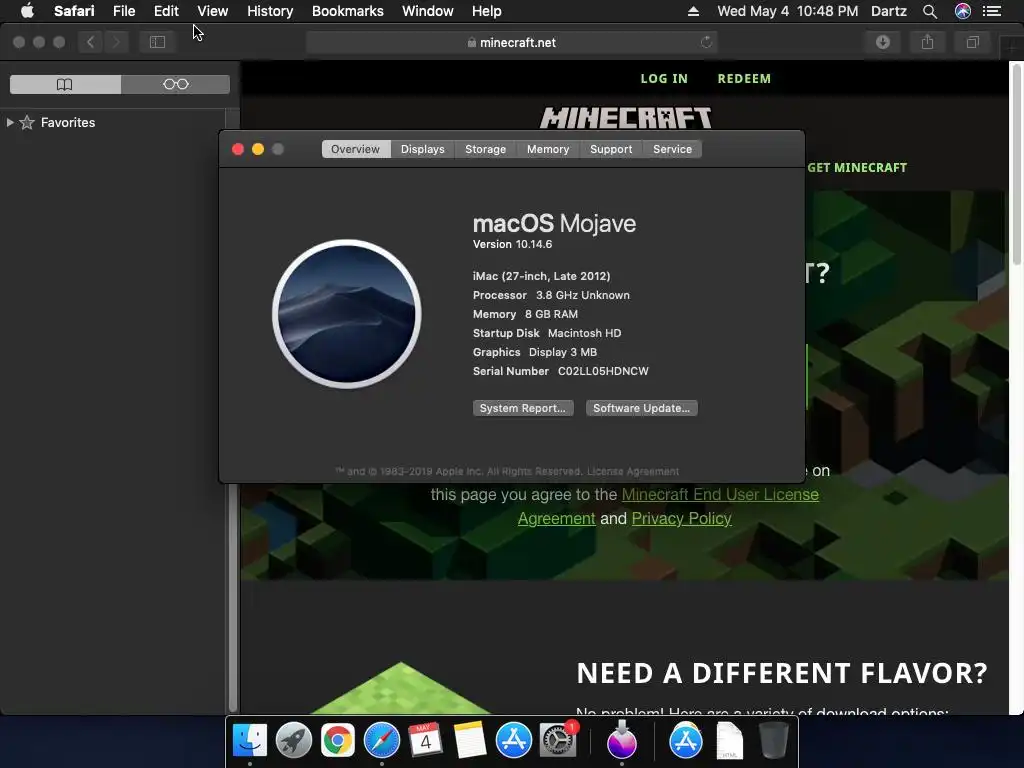
Task: Click the Minecraft page vertical scrollbar
Action: pyautogui.click(x=1016, y=163)
